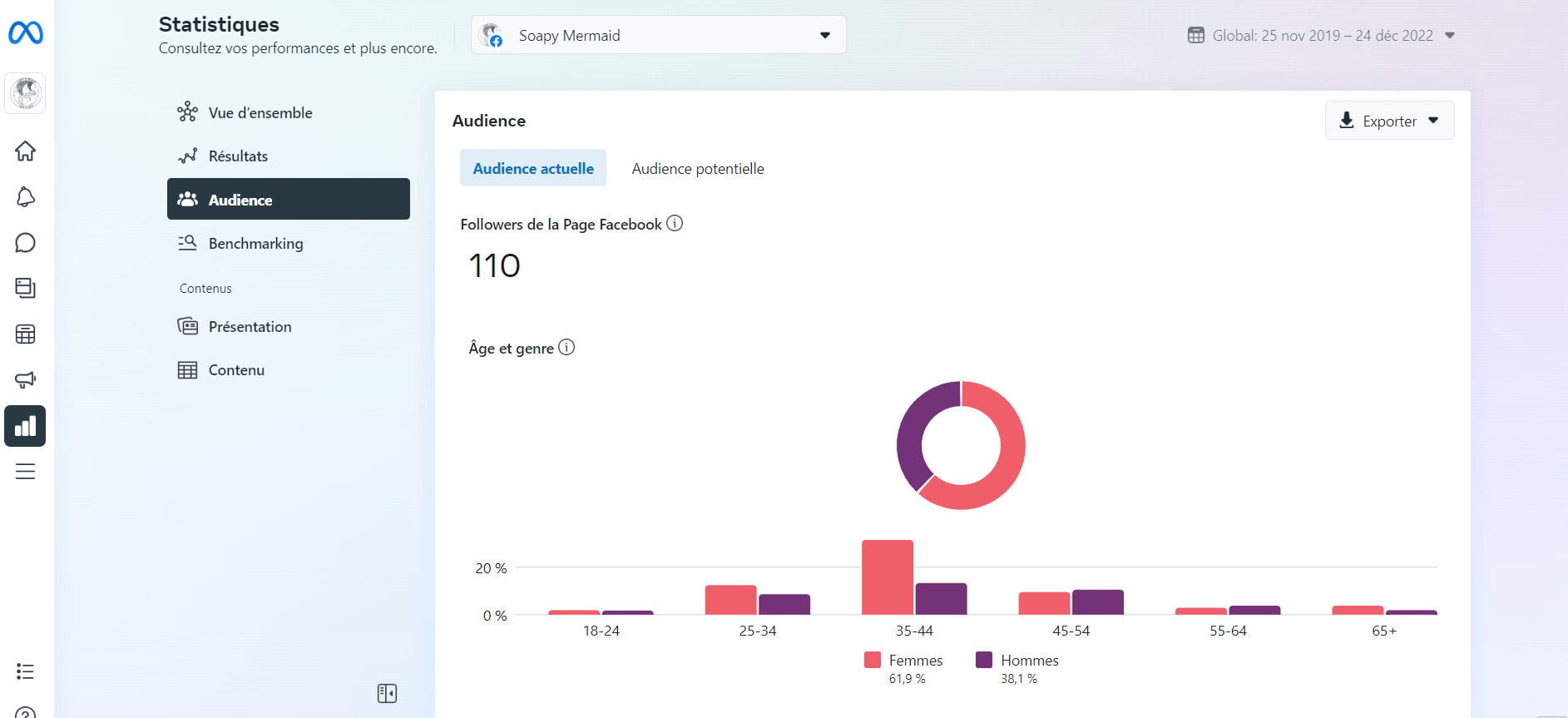Select the Audience menu item
Screen dimensions: 1568x718
(x=288, y=199)
